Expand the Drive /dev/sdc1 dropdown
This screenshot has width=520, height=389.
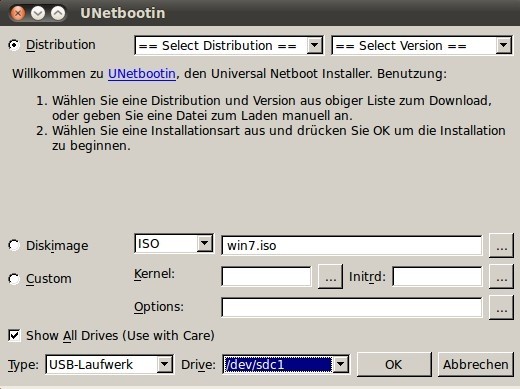click(286, 364)
